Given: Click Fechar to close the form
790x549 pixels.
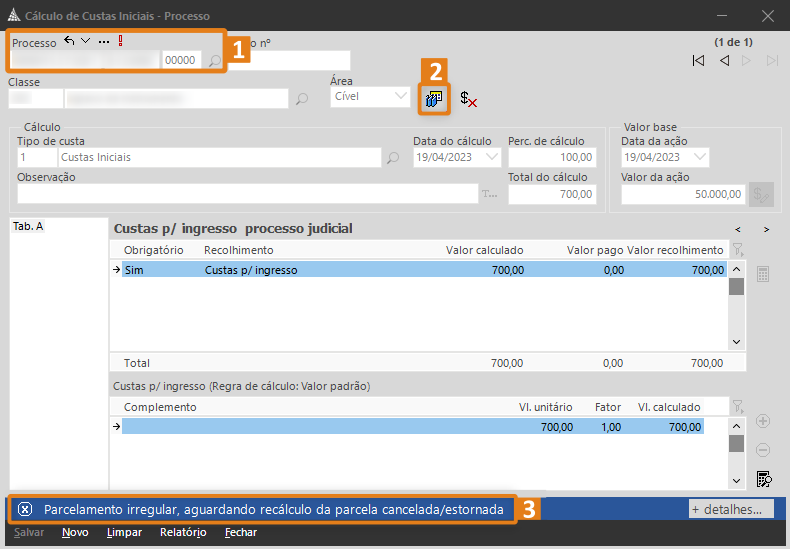Looking at the screenshot, I should click(241, 532).
